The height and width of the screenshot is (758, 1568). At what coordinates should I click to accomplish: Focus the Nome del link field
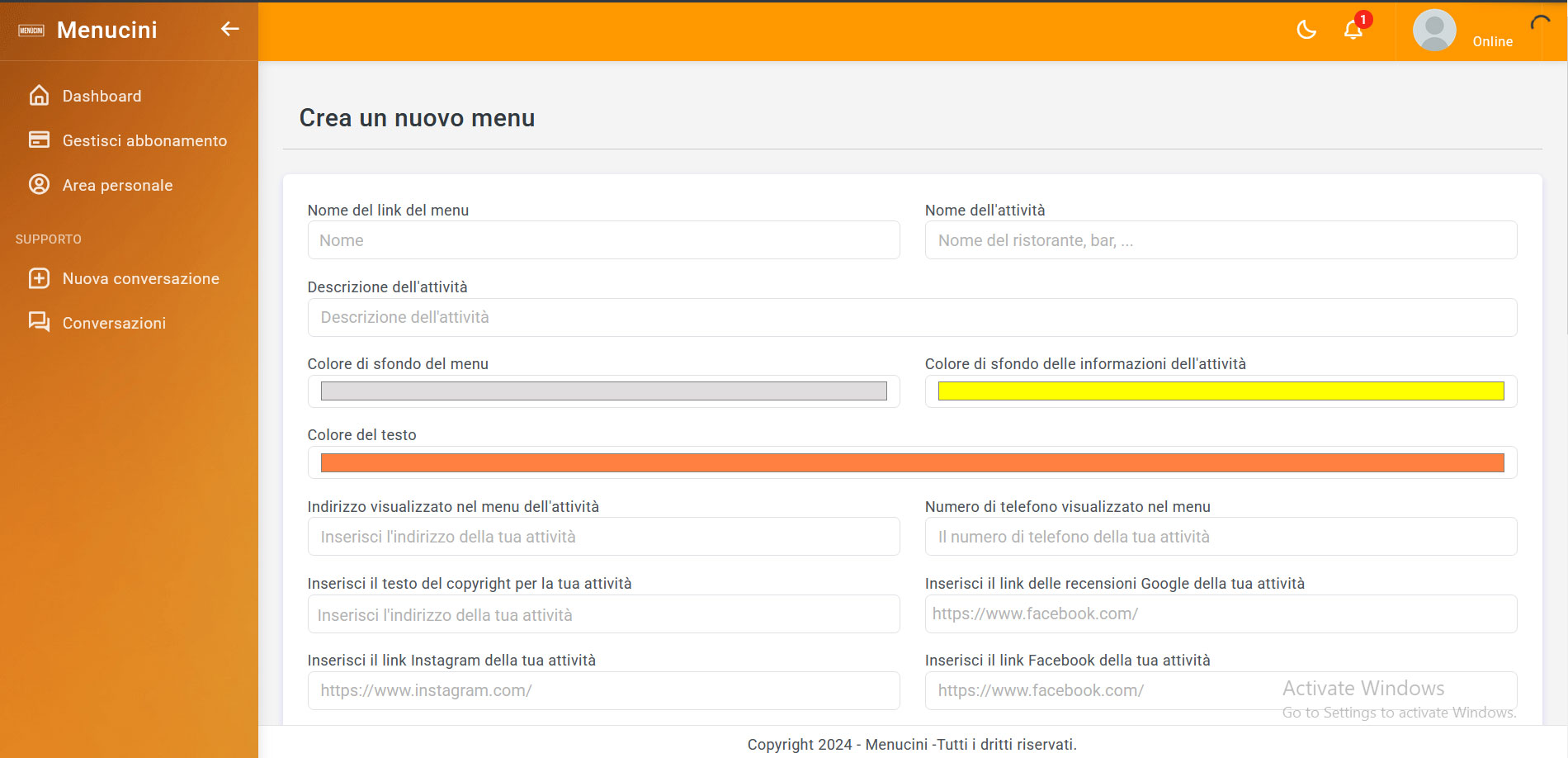603,240
